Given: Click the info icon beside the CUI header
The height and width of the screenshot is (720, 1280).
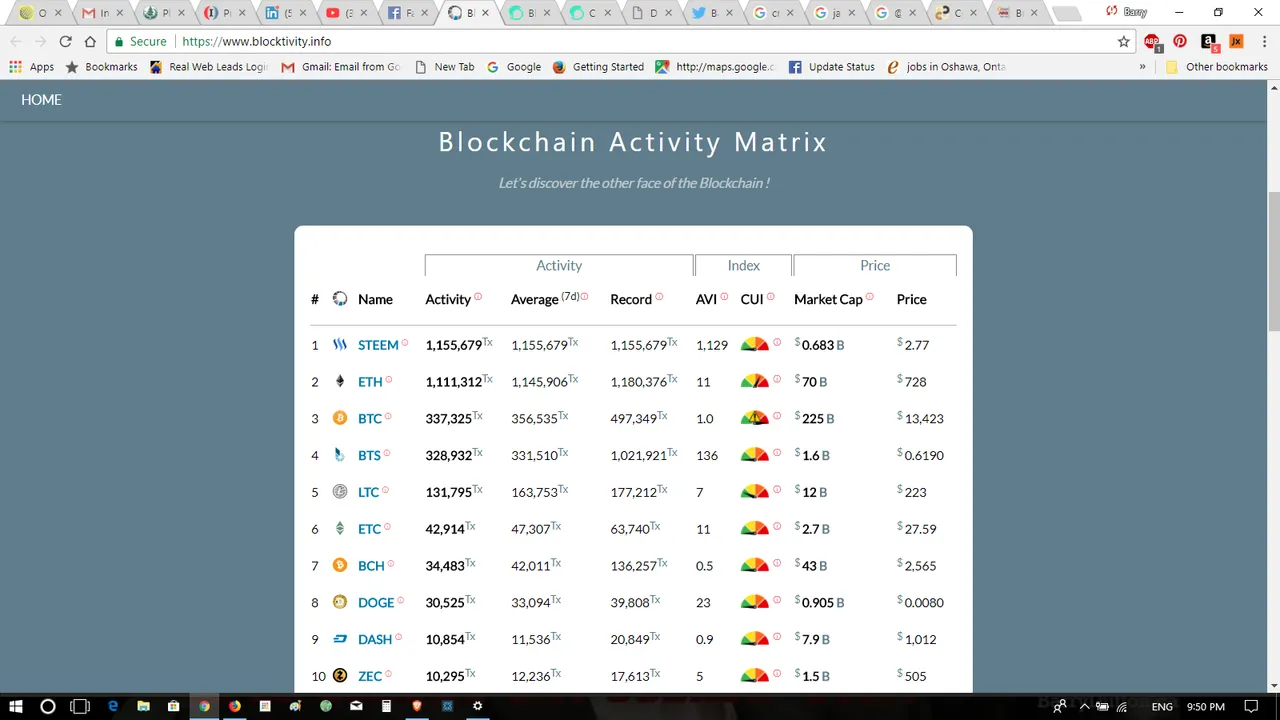Looking at the screenshot, I should pyautogui.click(x=771, y=296).
